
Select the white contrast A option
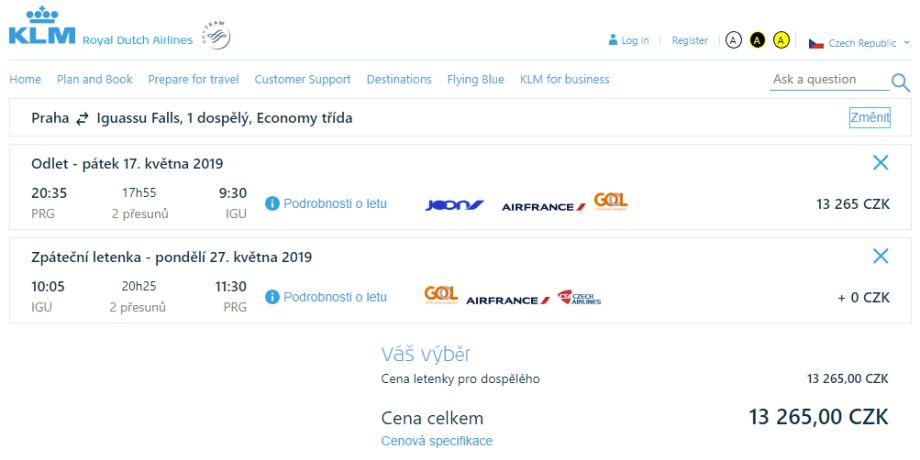pyautogui.click(x=734, y=41)
